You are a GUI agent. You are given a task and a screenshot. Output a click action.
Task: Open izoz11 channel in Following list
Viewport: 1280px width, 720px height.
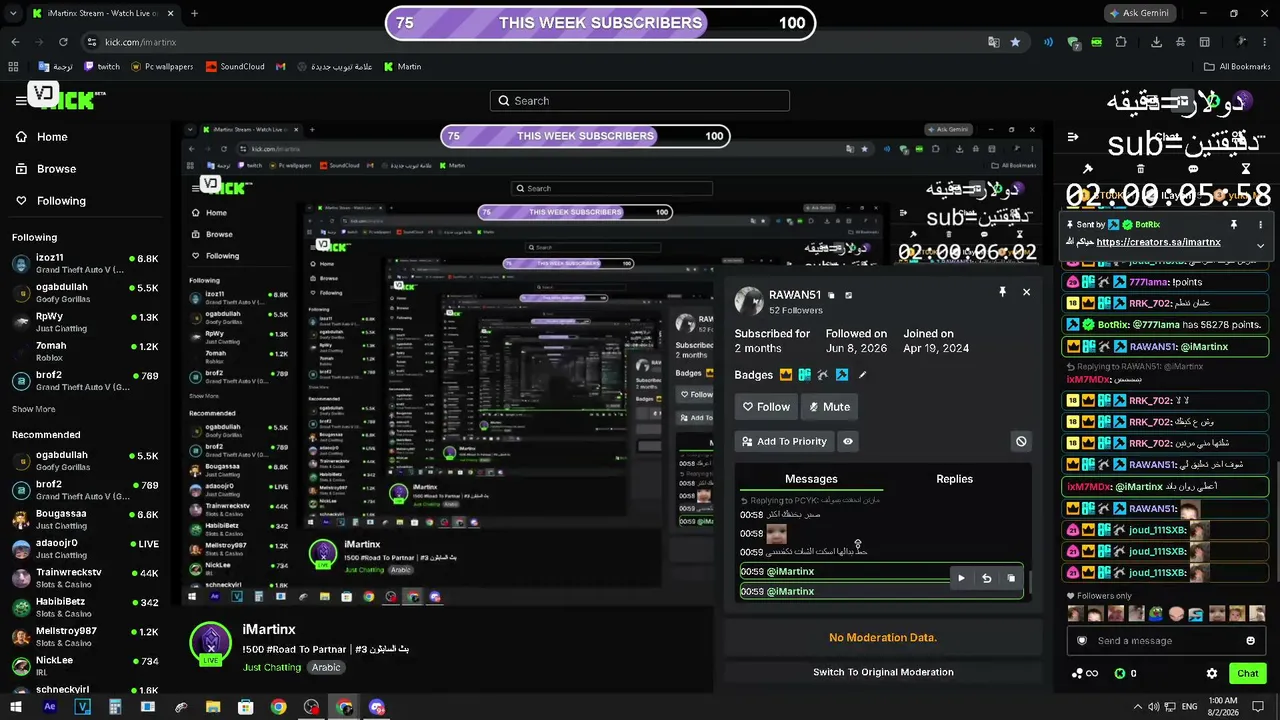[85, 263]
